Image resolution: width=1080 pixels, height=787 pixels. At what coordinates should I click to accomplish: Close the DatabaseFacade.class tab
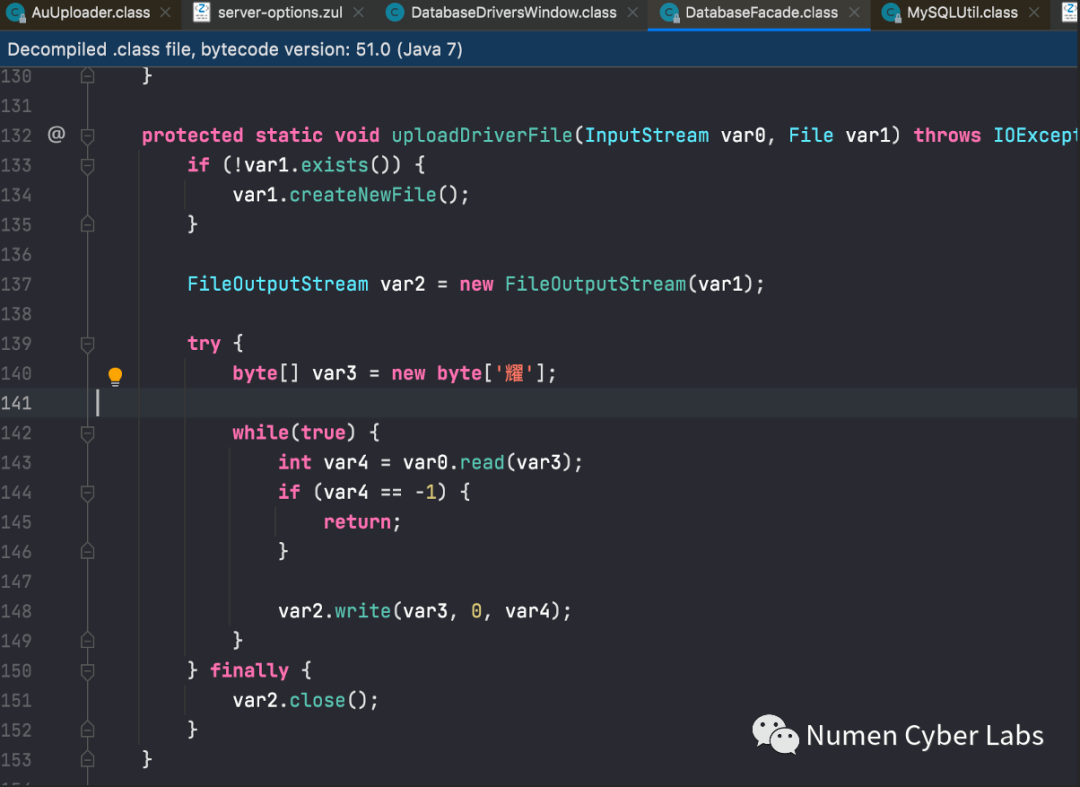(854, 13)
